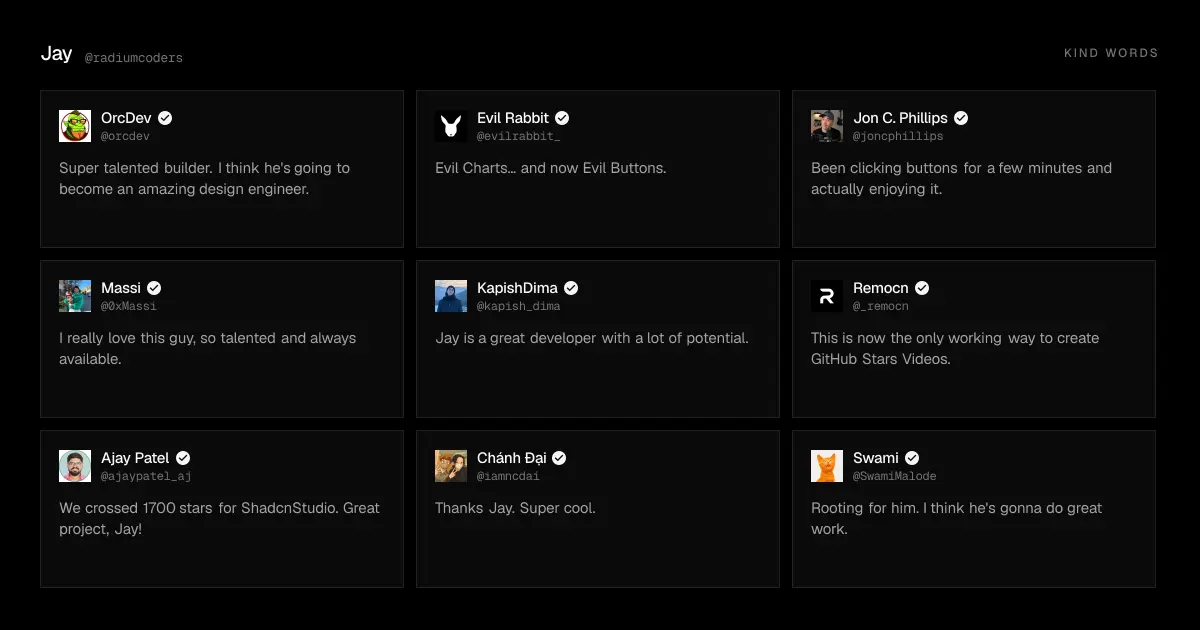This screenshot has width=1200, height=630.
Task: Open the Evil Rabbit name link
Action: pos(513,118)
